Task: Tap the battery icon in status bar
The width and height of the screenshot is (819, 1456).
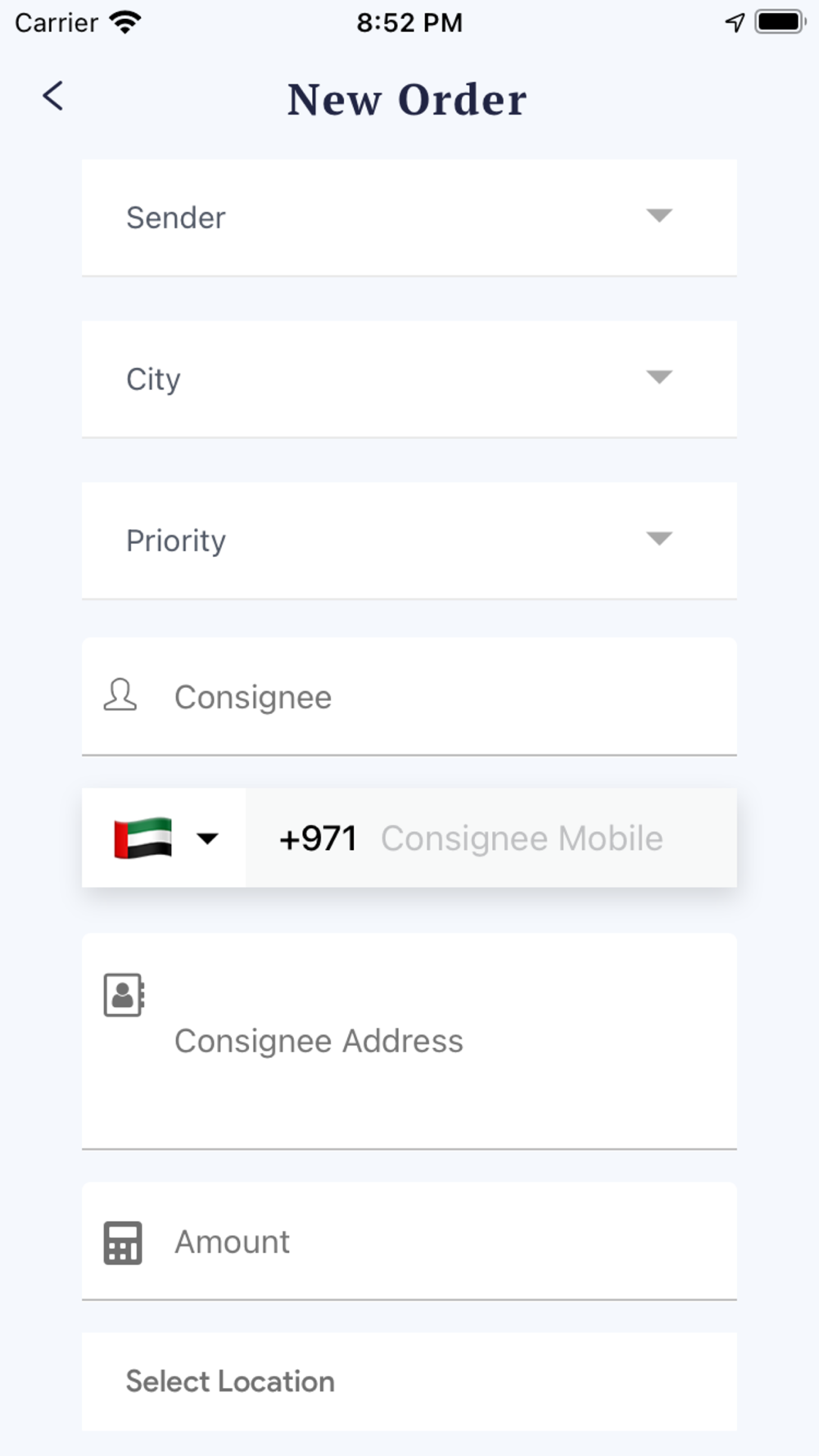Action: coord(779,22)
